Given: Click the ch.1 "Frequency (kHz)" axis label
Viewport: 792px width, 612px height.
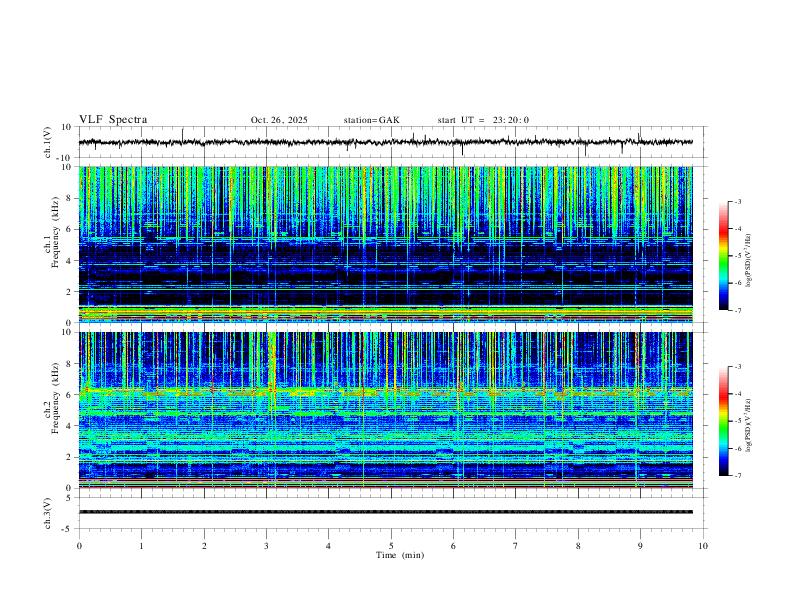Looking at the screenshot, I should click(55, 232).
